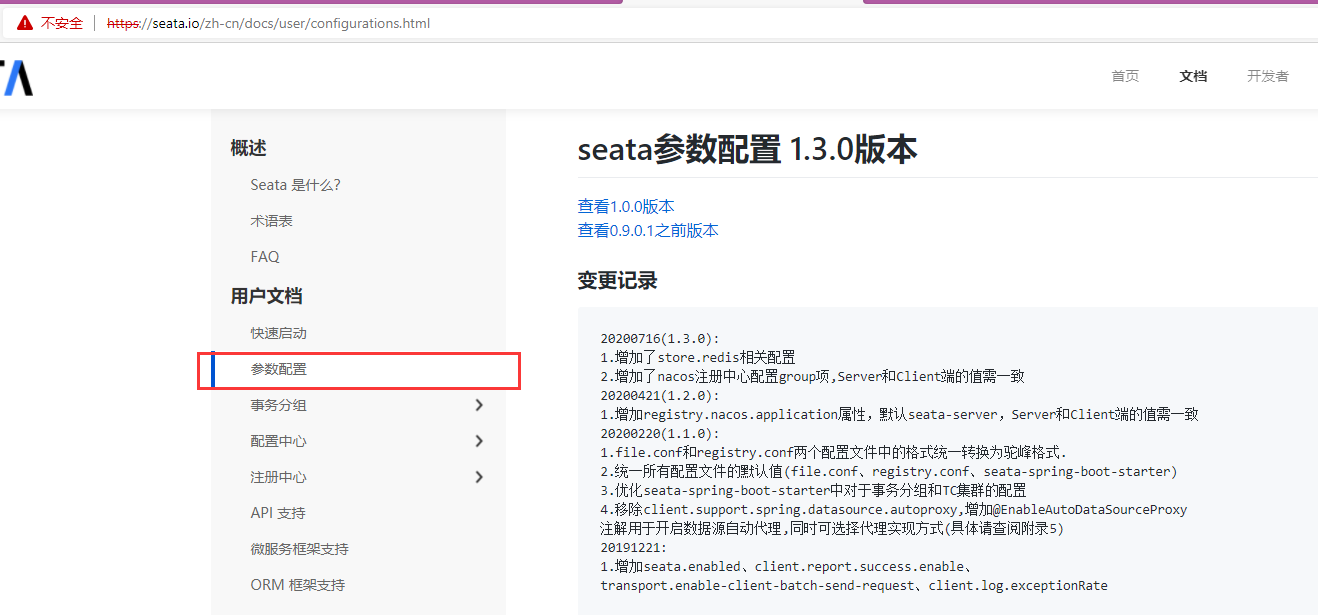This screenshot has width=1318, height=615.
Task: Click the 查看0.9.0.1之前版本 link
Action: [648, 230]
